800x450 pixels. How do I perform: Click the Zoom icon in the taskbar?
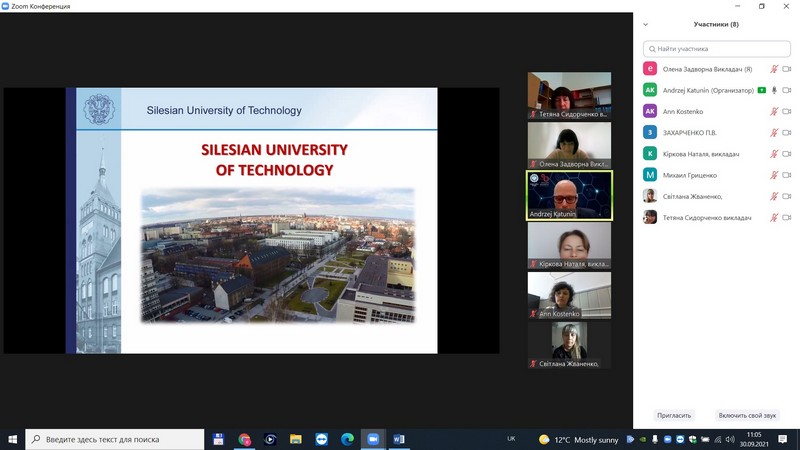click(373, 439)
